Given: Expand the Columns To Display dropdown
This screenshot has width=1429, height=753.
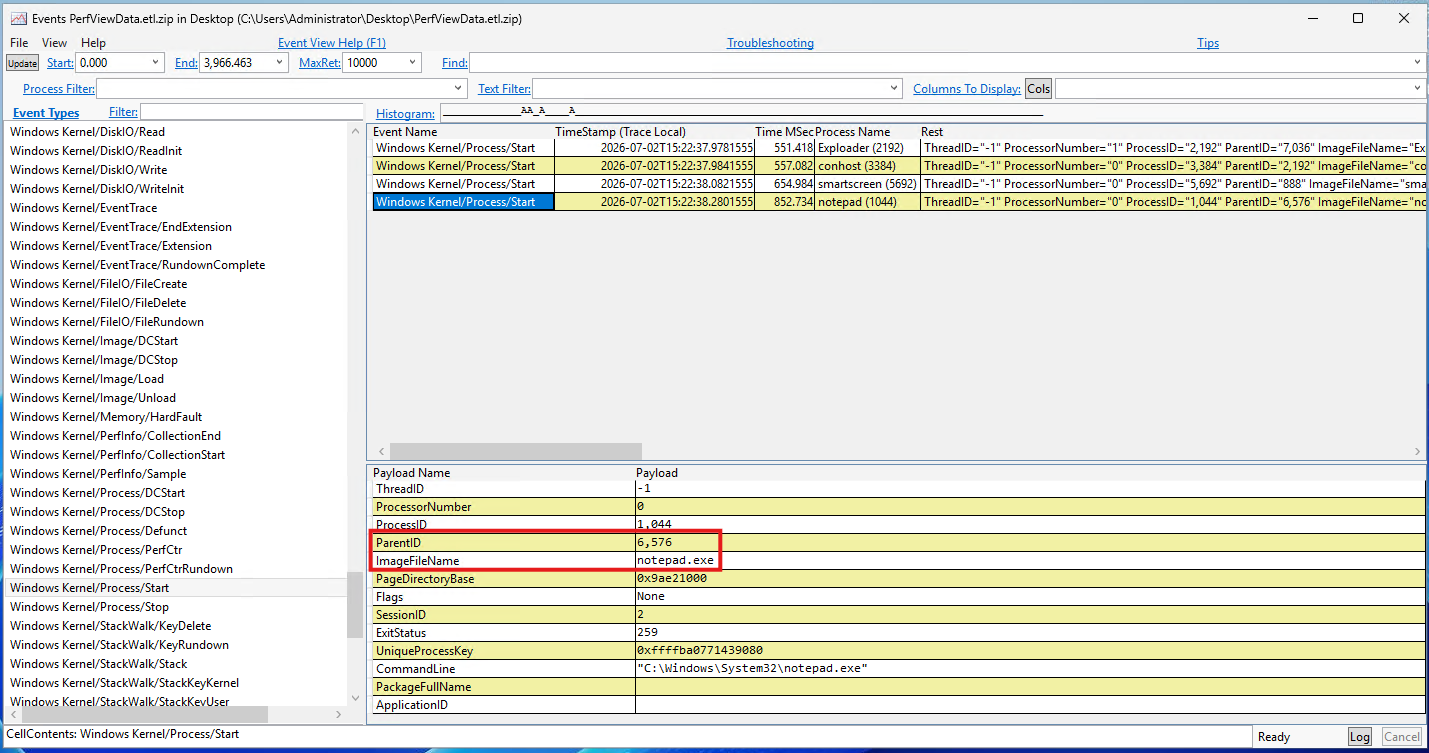Looking at the screenshot, I should tap(1418, 89).
